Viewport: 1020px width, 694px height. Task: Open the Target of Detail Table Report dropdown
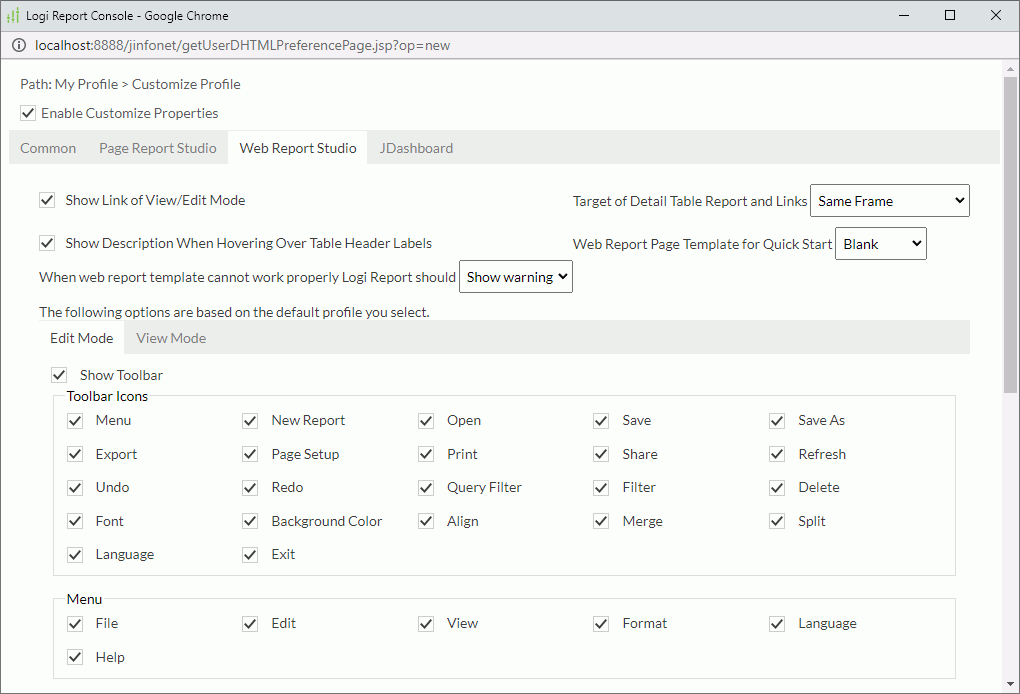pos(889,200)
